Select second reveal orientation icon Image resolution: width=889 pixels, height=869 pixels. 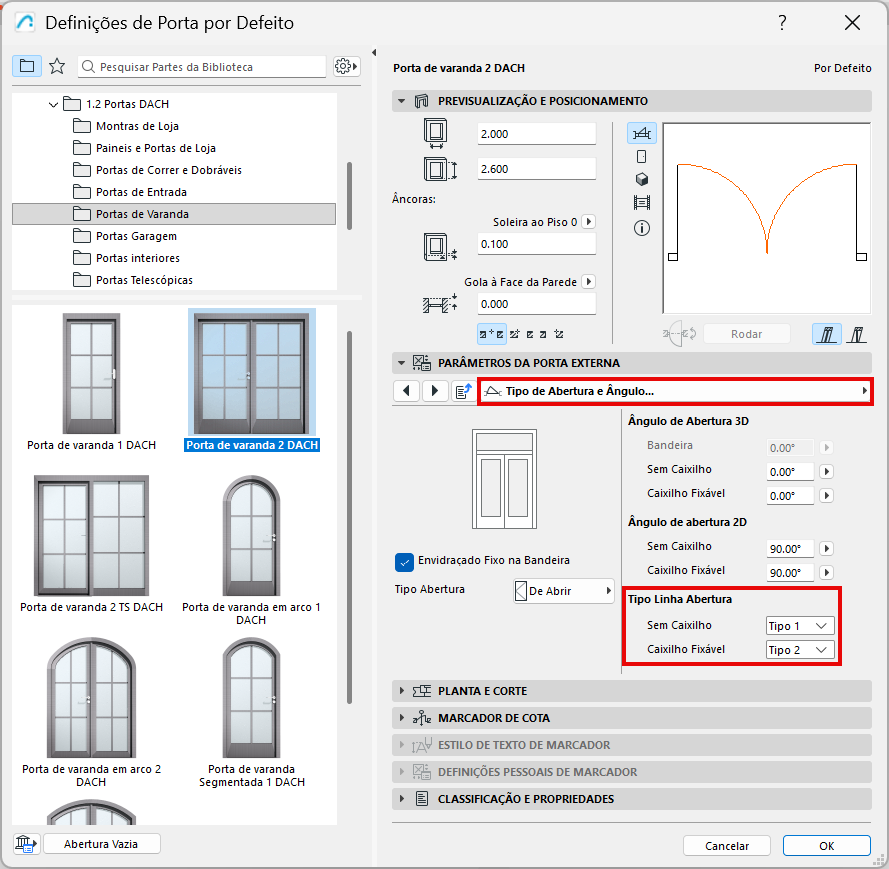click(856, 334)
